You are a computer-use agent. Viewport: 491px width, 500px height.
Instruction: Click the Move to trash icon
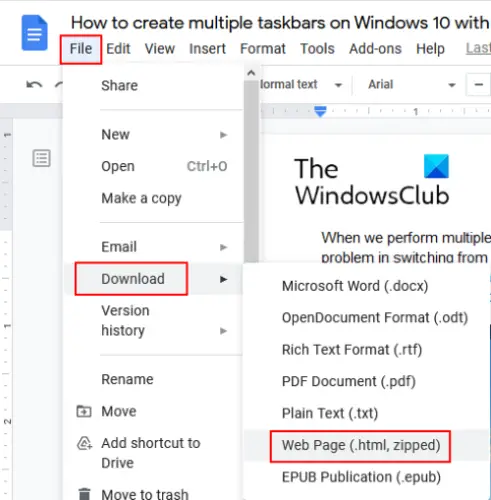[84, 494]
